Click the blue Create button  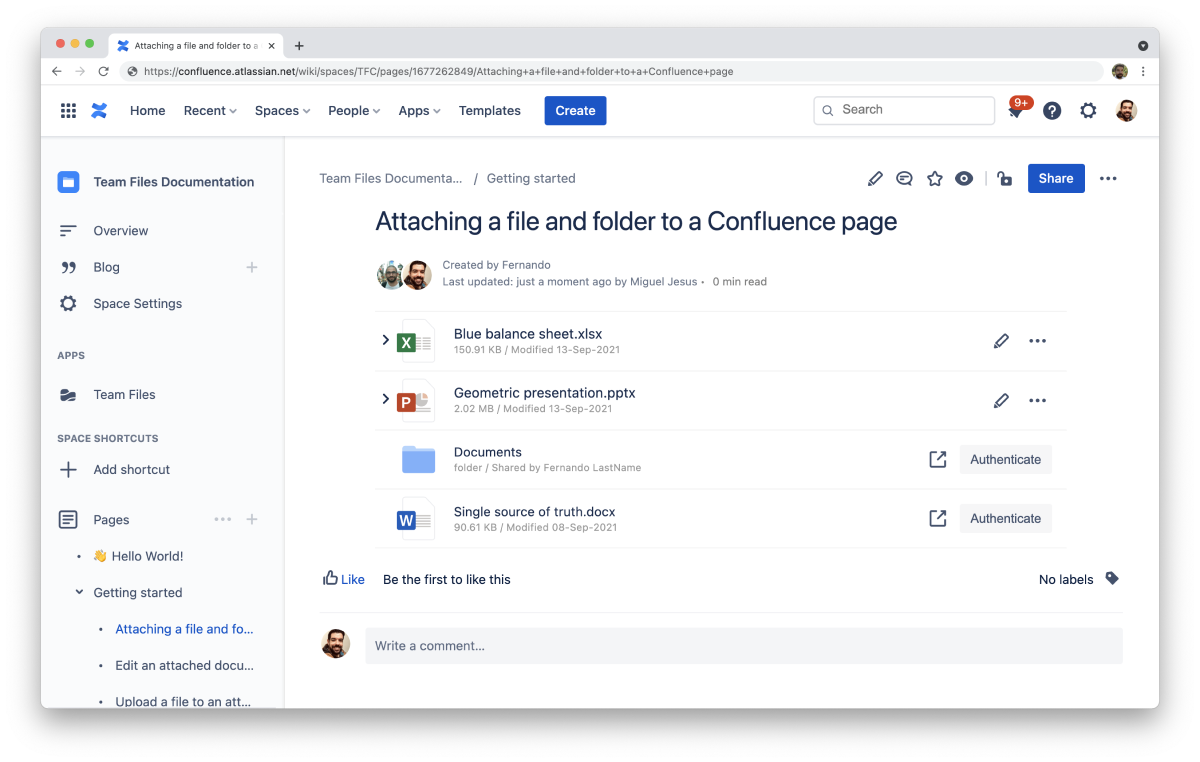(575, 111)
